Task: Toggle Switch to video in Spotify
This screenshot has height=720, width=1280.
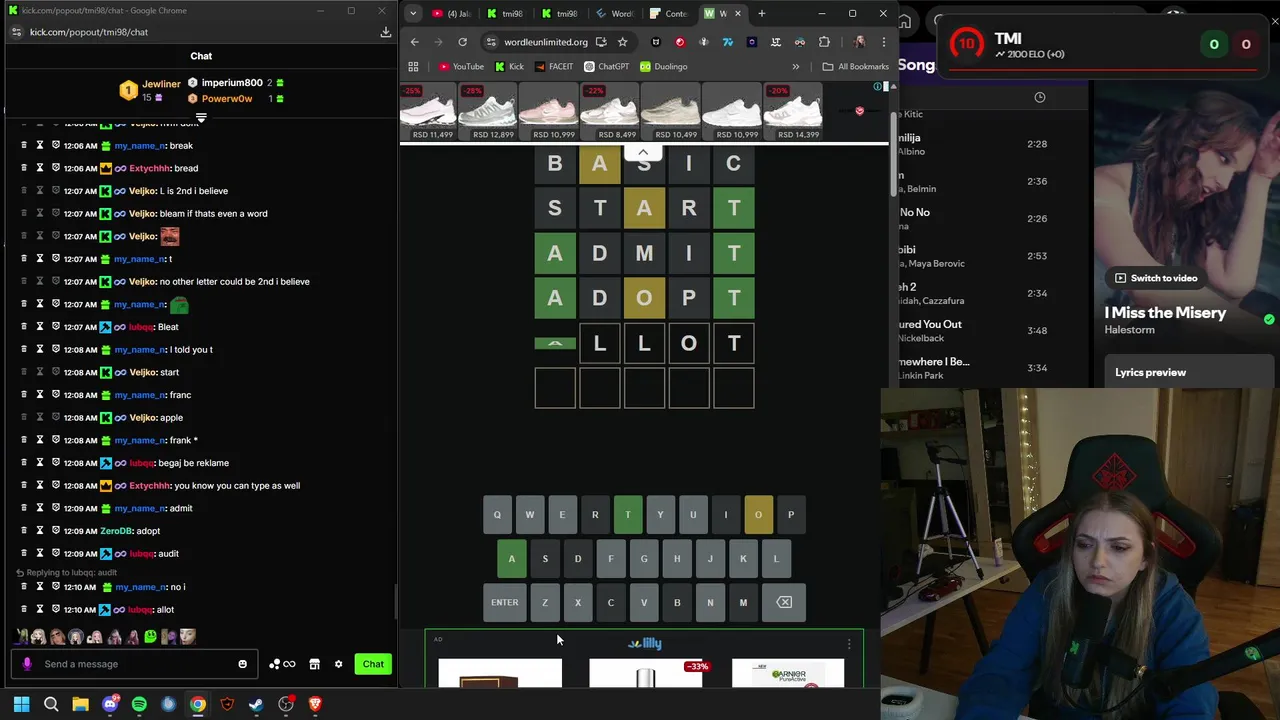Action: click(1156, 278)
